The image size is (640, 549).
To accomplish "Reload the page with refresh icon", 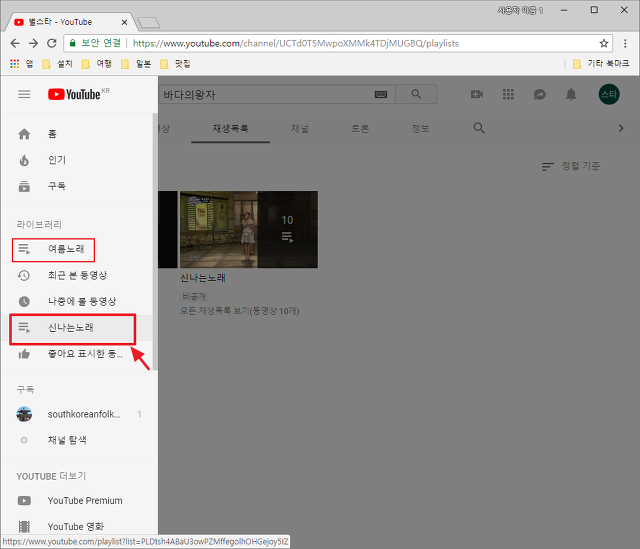I will [51, 43].
